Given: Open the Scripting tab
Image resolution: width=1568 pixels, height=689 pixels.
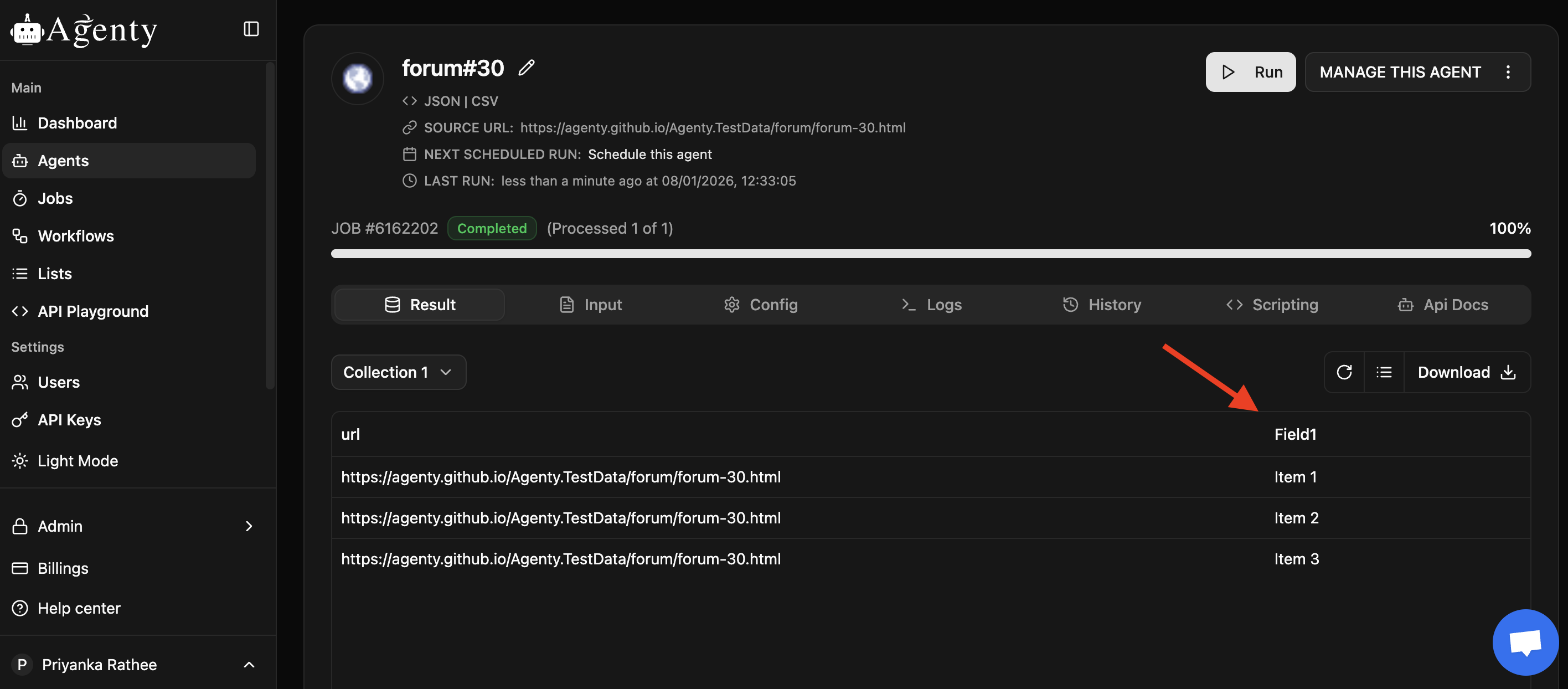Looking at the screenshot, I should (1272, 304).
